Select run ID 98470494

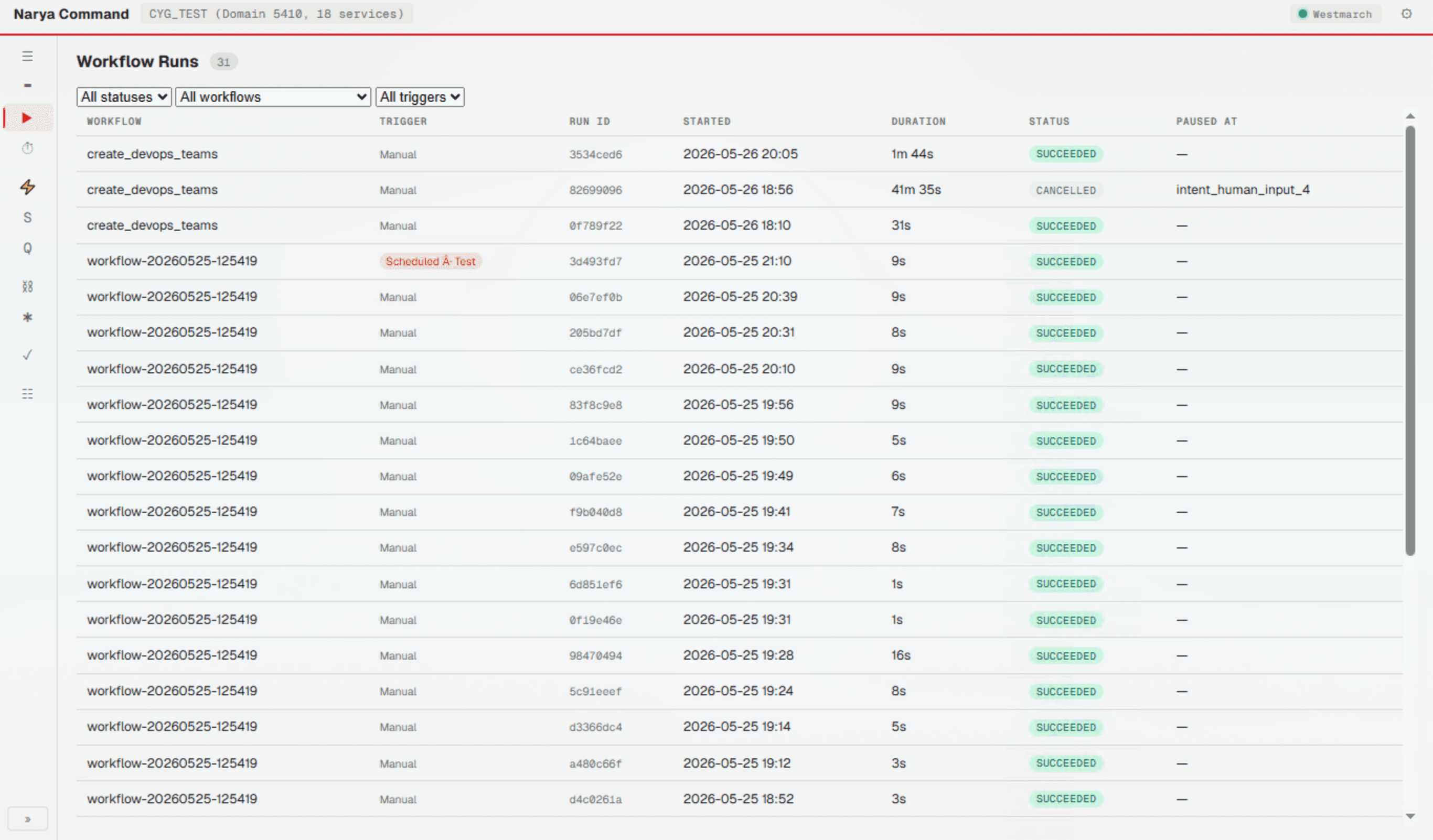pyautogui.click(x=595, y=656)
